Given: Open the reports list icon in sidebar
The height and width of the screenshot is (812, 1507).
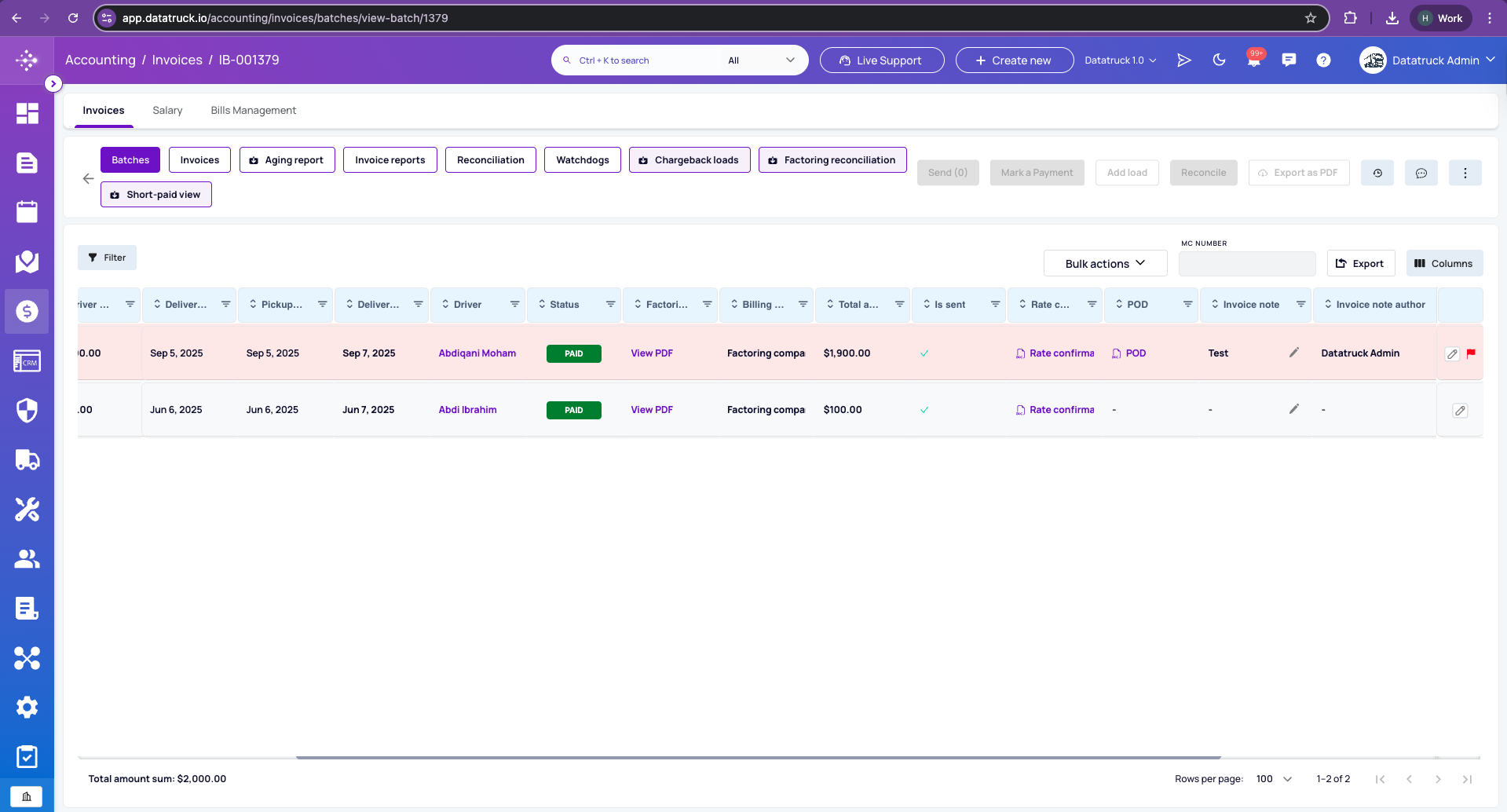Looking at the screenshot, I should [x=27, y=608].
